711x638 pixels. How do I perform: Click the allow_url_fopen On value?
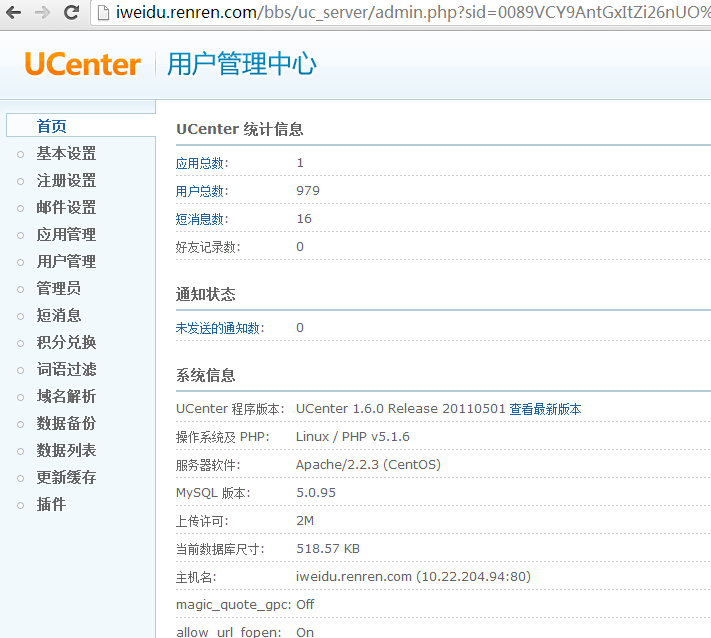[305, 633]
